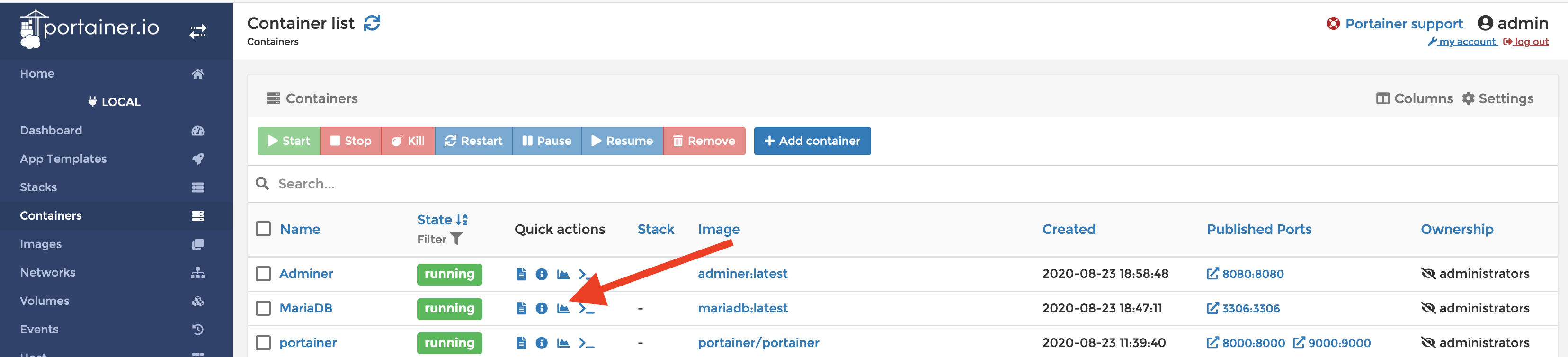Image resolution: width=1568 pixels, height=357 pixels.
Task: Click the Events history icon in sidebar
Action: 198,330
